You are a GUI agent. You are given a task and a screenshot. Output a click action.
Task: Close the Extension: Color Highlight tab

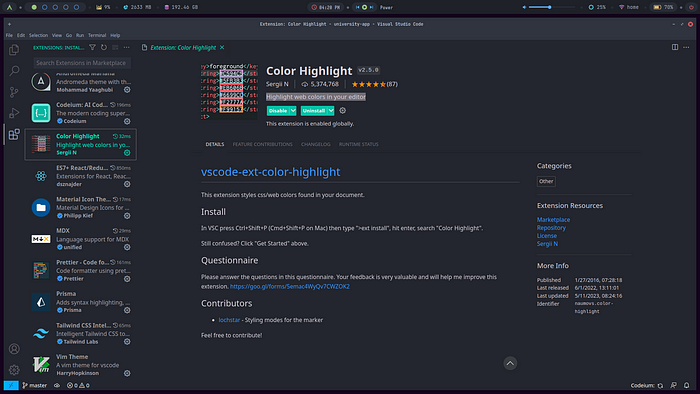(x=222, y=47)
